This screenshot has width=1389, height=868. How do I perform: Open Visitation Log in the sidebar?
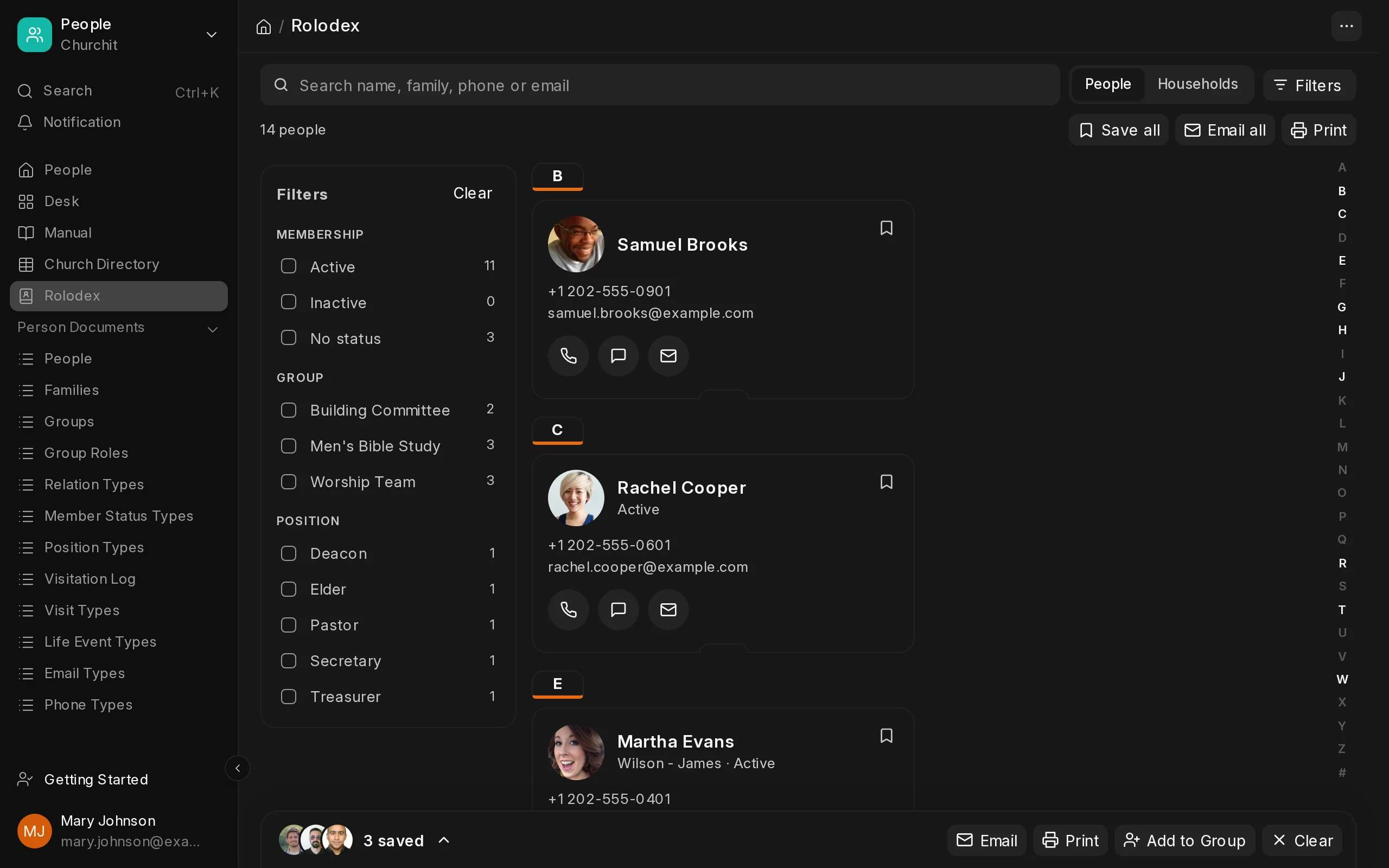(119, 579)
